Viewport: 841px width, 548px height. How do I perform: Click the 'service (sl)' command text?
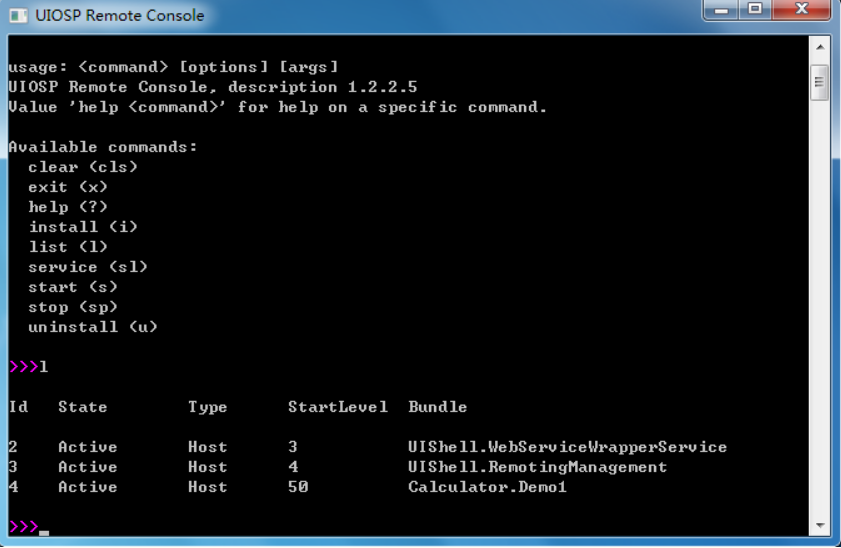[x=88, y=267]
